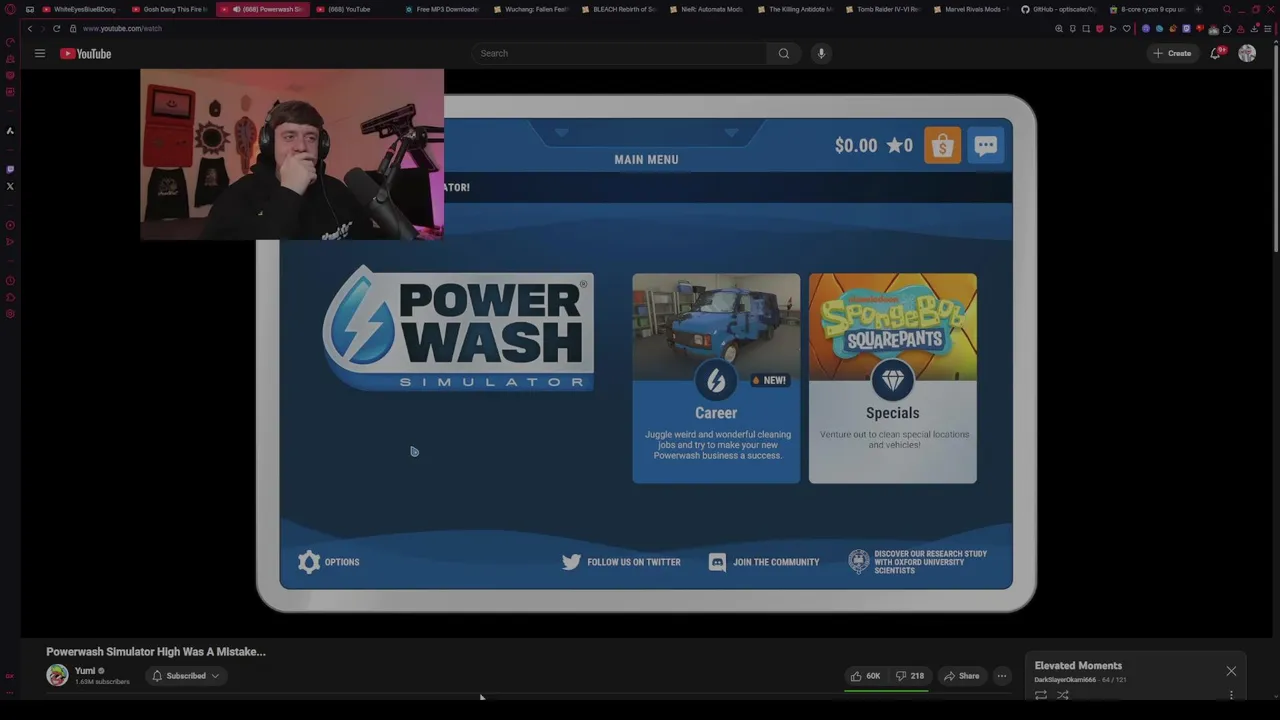Toggle loop playlist in Elevated Moments
This screenshot has height=720, width=1280.
(1041, 695)
